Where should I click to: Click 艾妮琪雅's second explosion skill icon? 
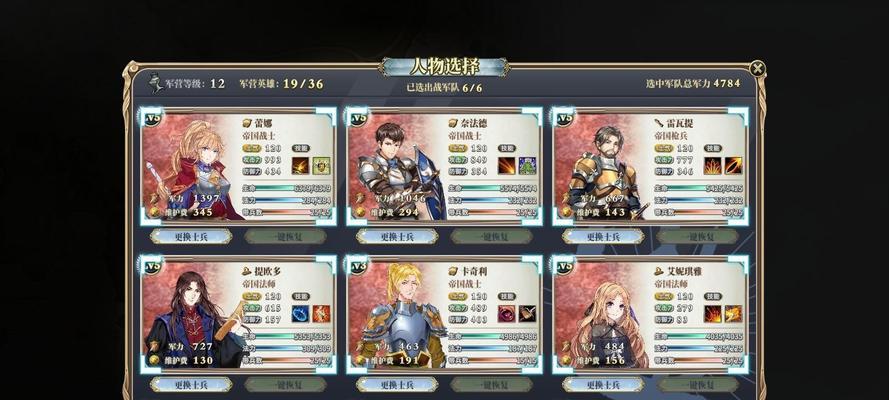pyautogui.click(x=733, y=314)
